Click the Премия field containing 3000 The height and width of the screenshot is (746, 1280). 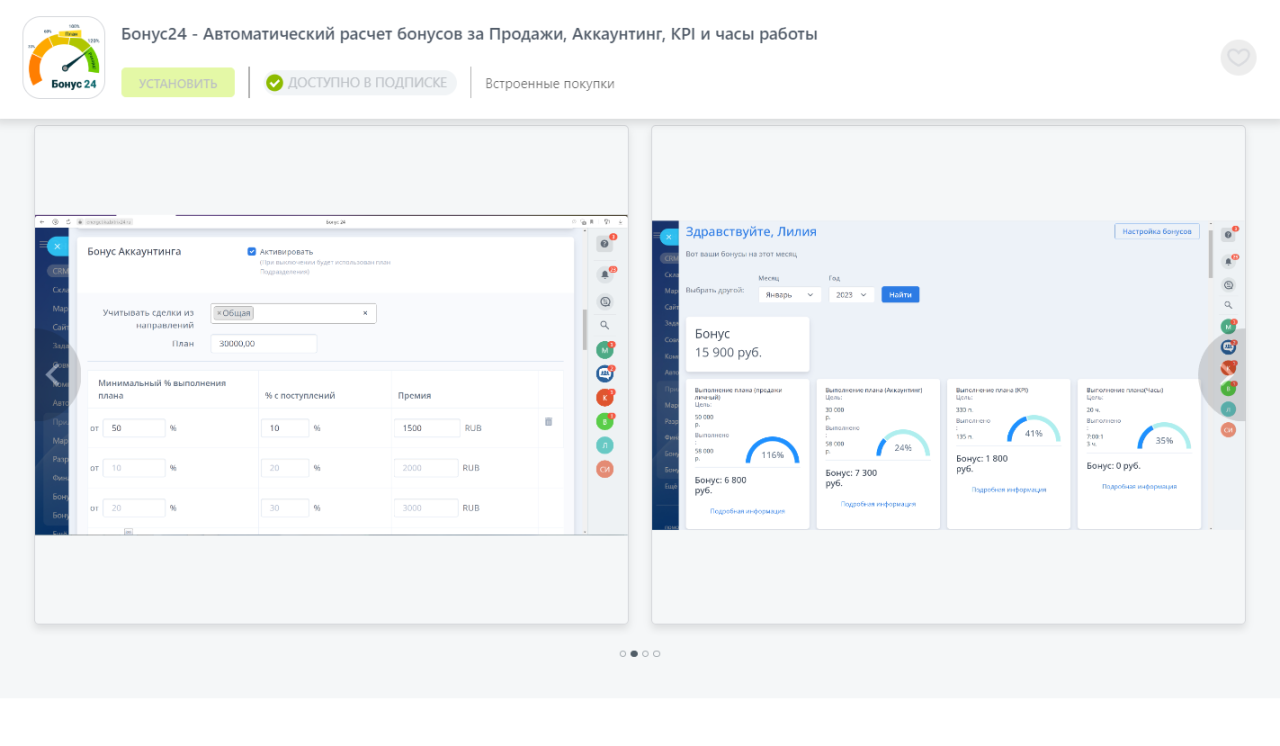click(x=426, y=508)
